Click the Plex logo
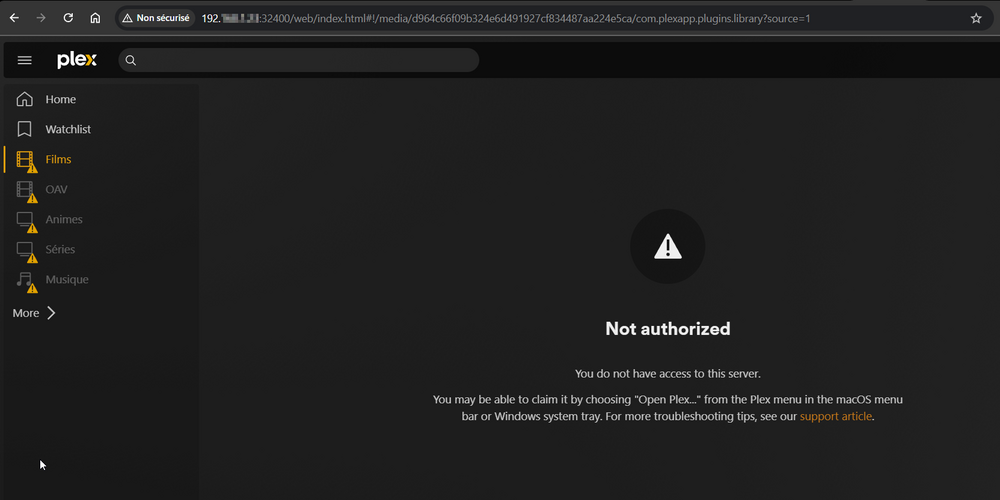 [x=77, y=60]
